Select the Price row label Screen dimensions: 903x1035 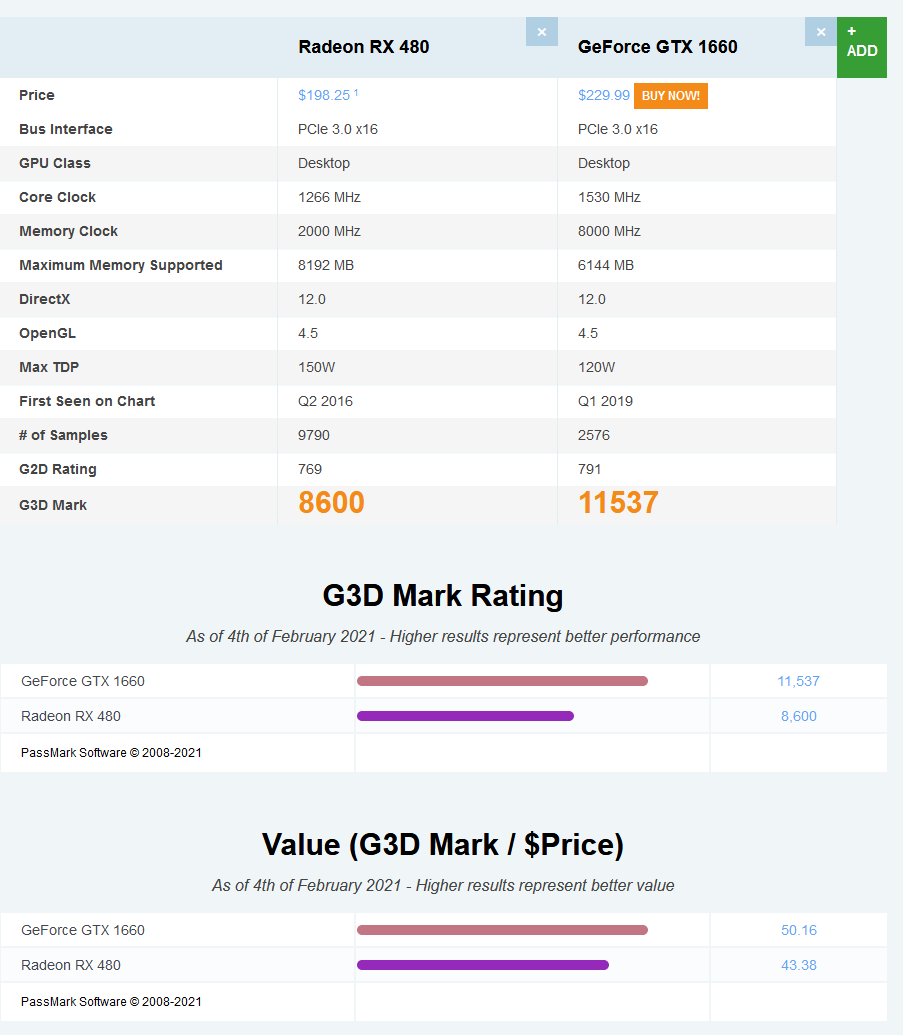[37, 95]
